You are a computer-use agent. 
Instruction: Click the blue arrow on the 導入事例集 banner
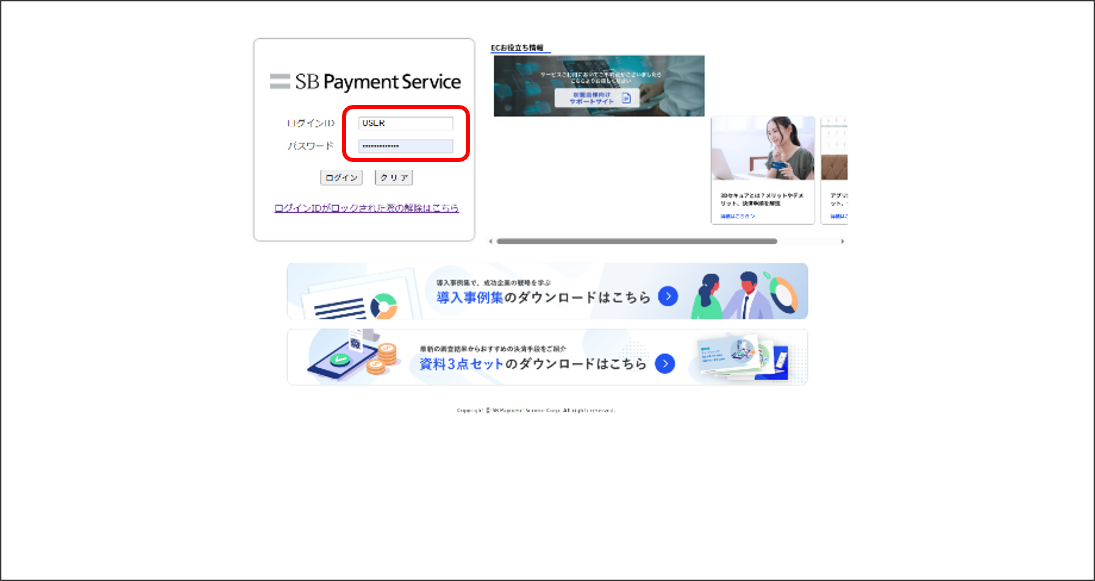[668, 297]
